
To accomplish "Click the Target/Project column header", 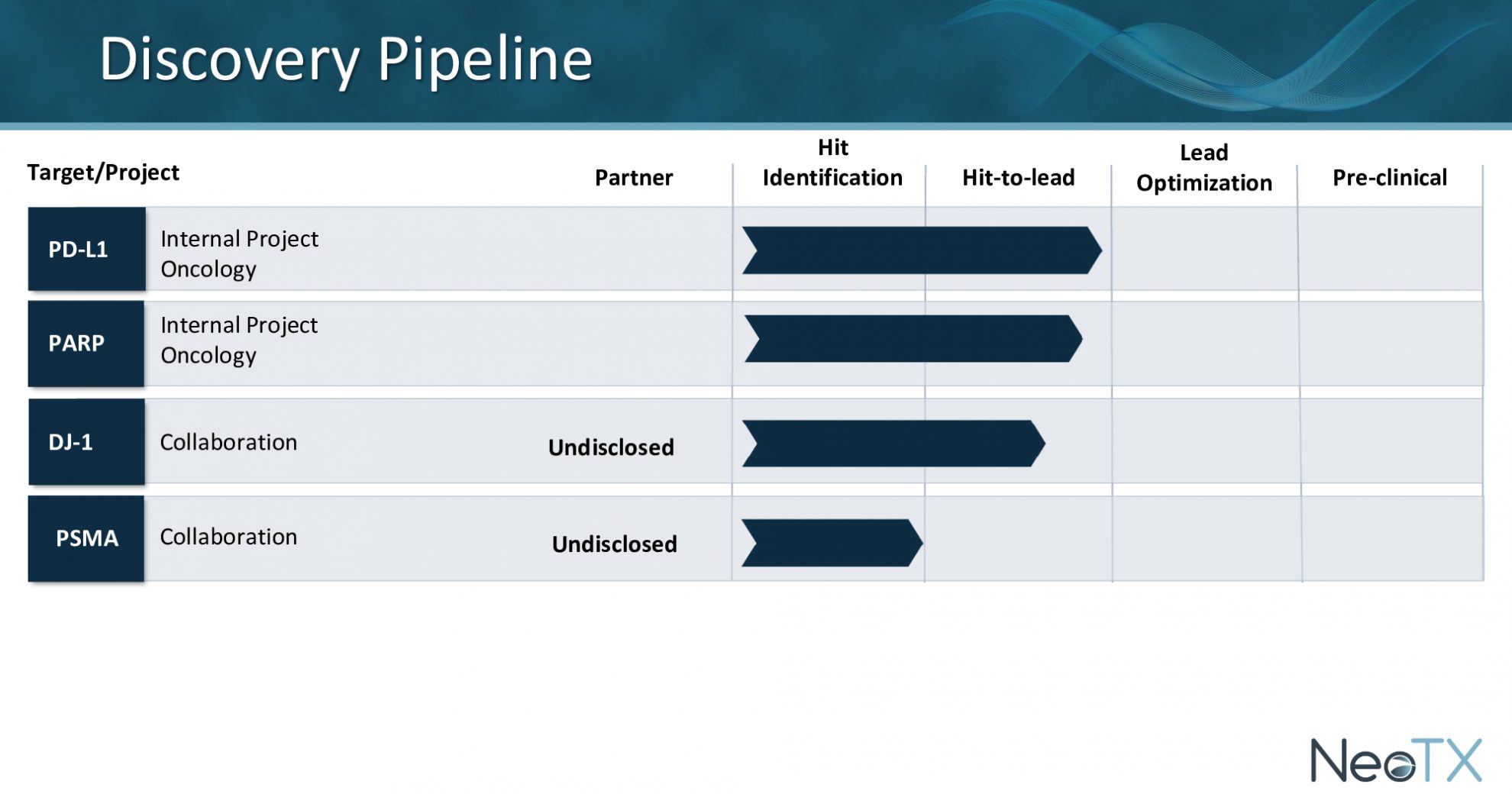I will coord(103,173).
